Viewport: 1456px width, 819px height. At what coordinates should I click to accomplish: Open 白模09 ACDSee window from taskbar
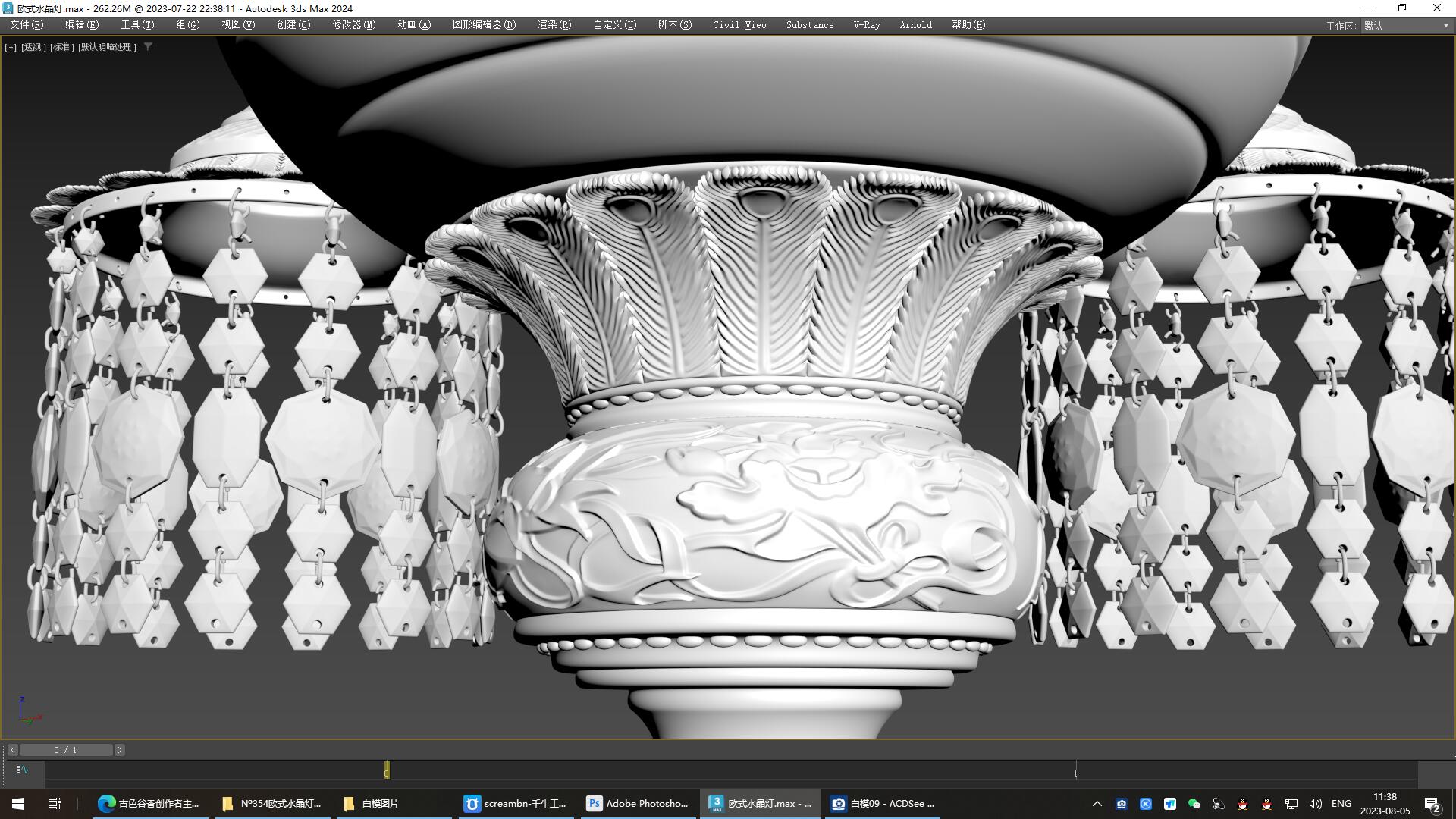pos(882,803)
